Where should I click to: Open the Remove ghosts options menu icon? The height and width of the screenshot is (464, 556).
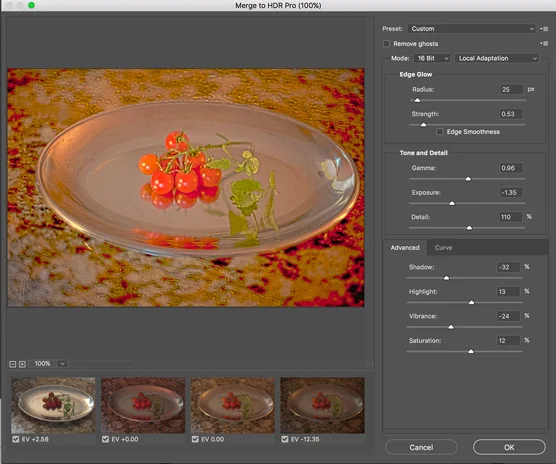(x=544, y=43)
